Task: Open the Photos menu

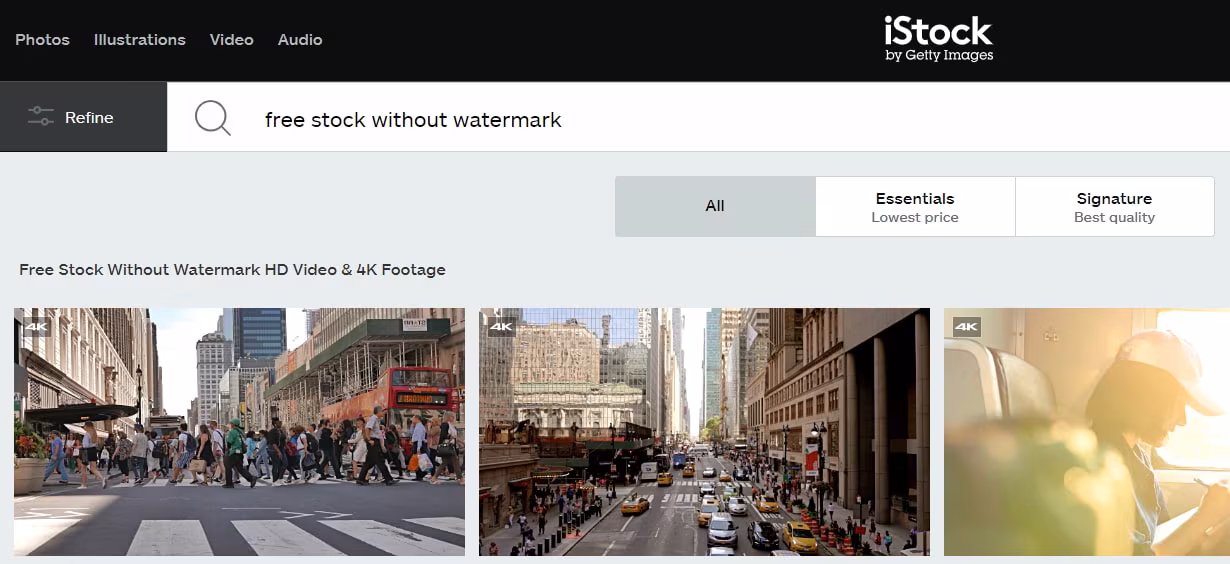Action: (42, 40)
